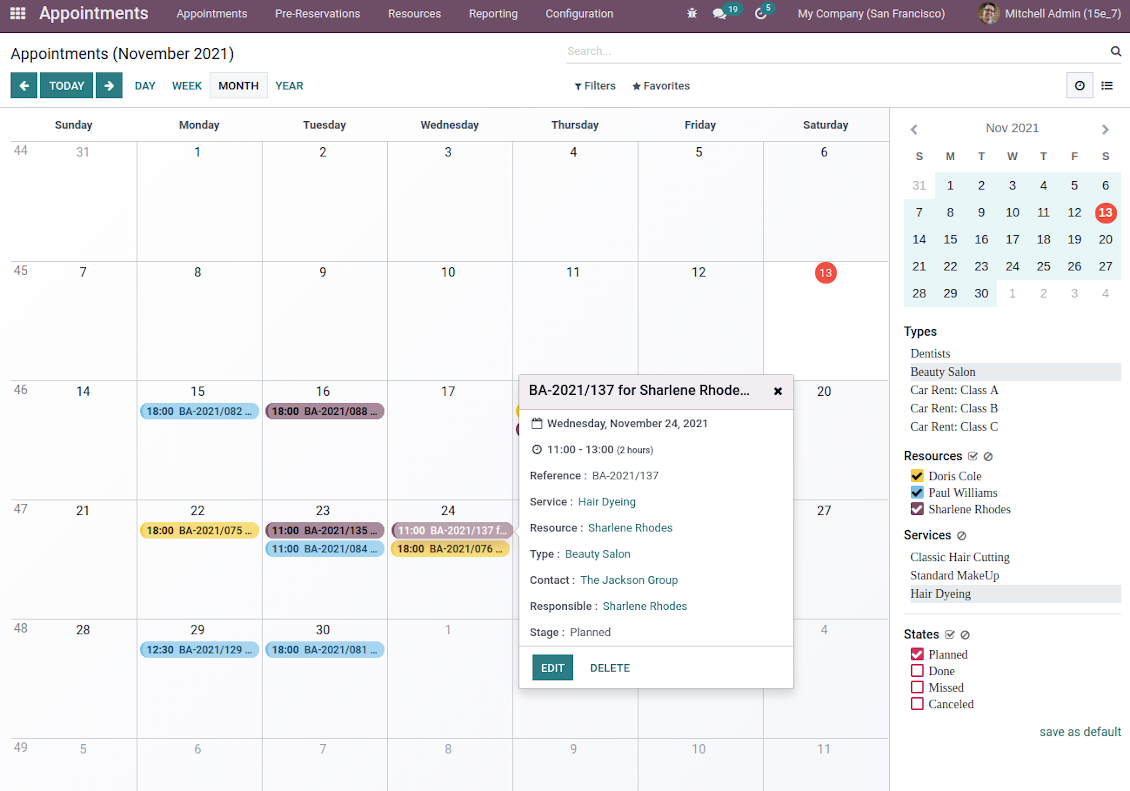Open the 11:00 BA-2021/135 appointment
1130x791 pixels.
325,530
